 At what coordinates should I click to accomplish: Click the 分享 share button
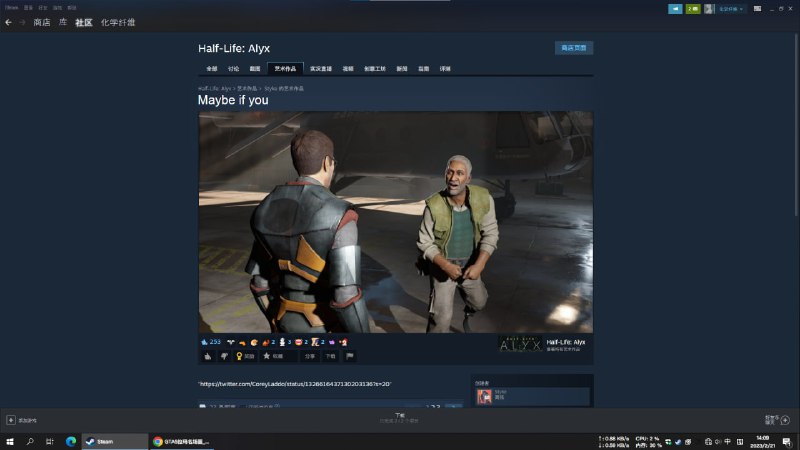click(x=310, y=356)
